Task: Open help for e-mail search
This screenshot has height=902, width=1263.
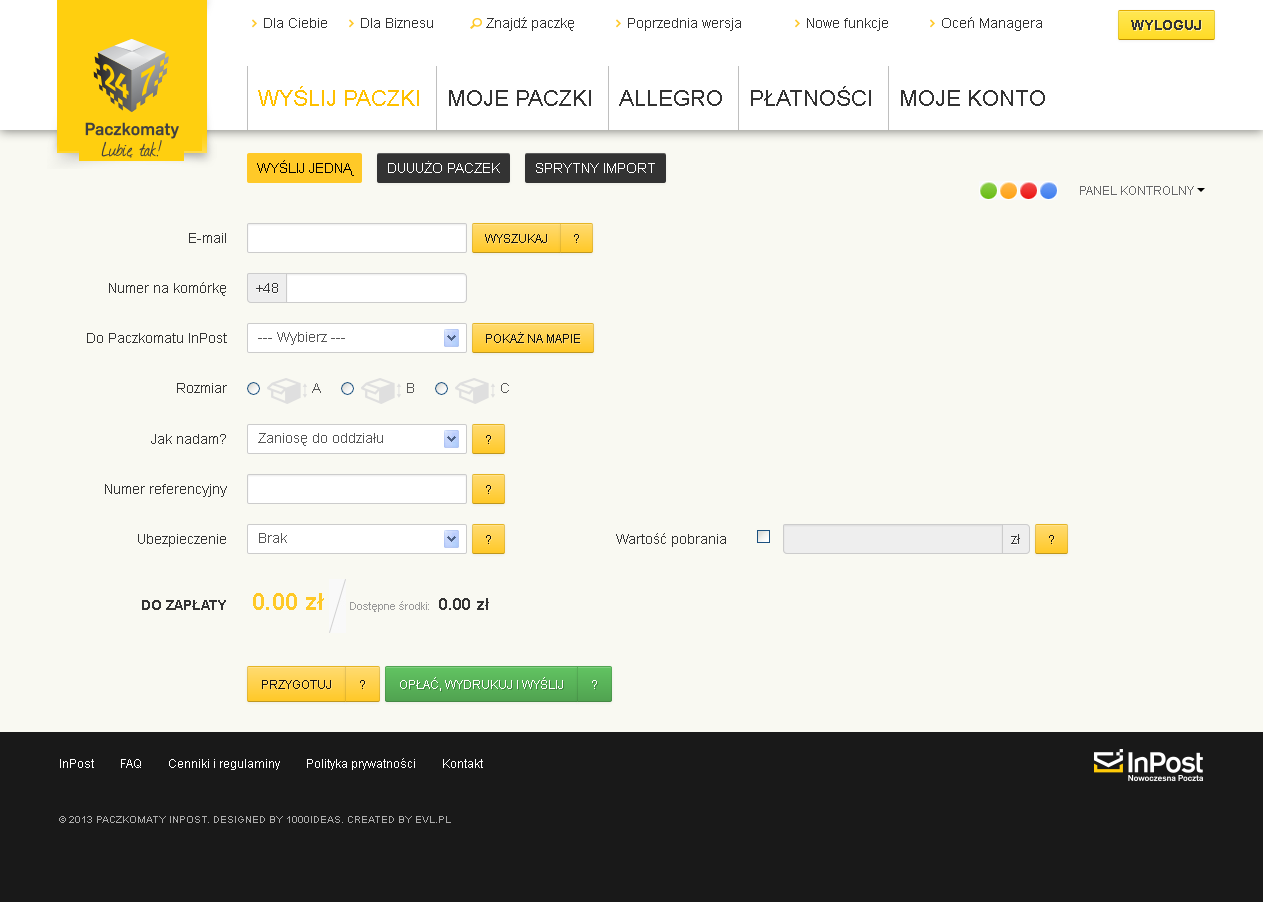Action: coord(577,238)
